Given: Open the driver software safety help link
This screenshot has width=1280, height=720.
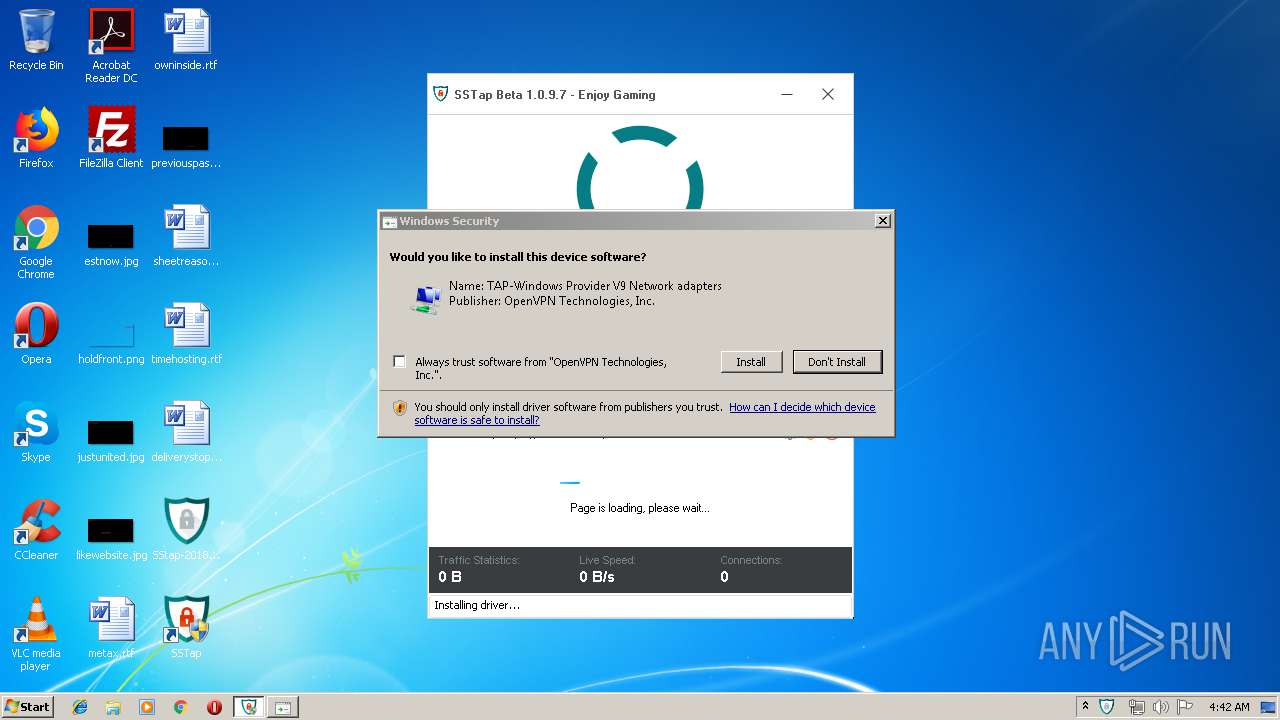Looking at the screenshot, I should pyautogui.click(x=645, y=413).
